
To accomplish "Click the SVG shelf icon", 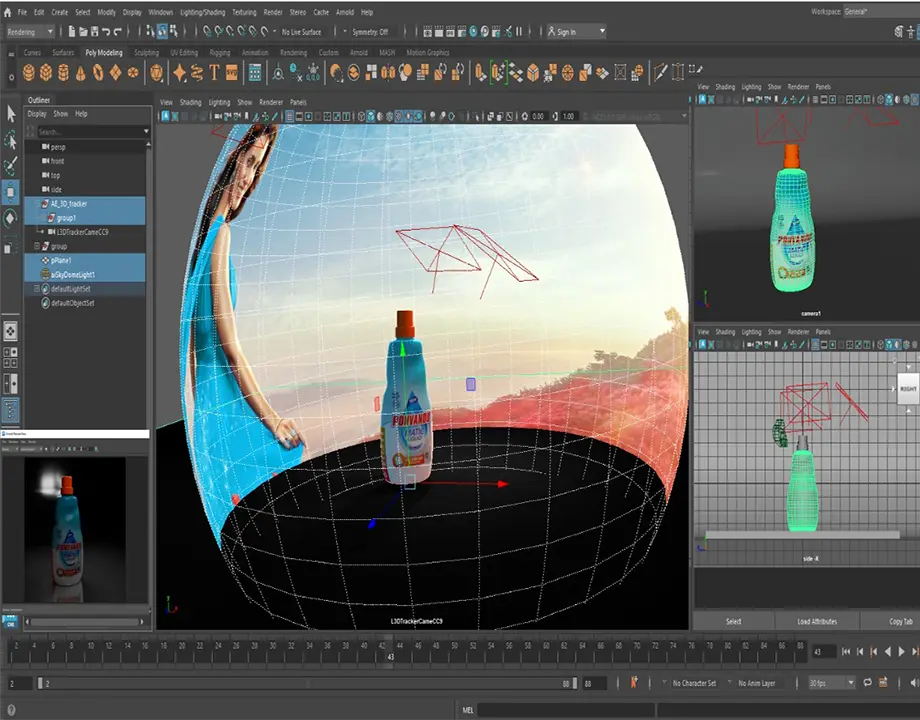I will 232,73.
